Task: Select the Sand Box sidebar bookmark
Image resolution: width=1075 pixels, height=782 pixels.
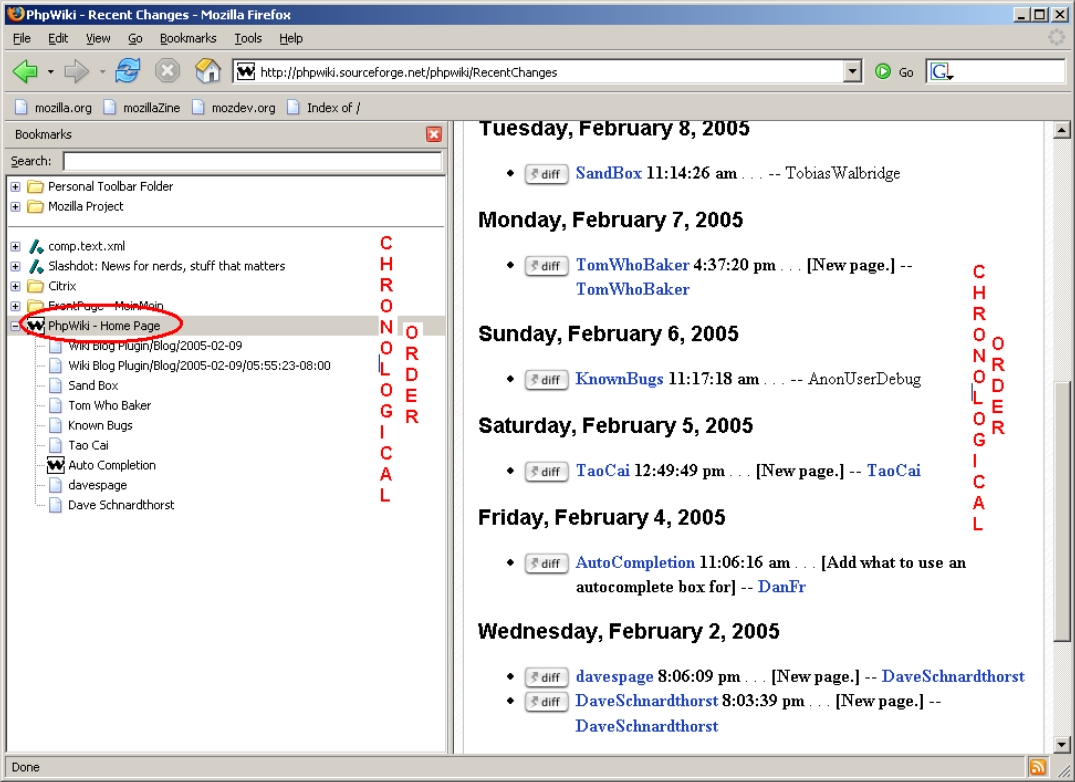Action: pos(93,385)
